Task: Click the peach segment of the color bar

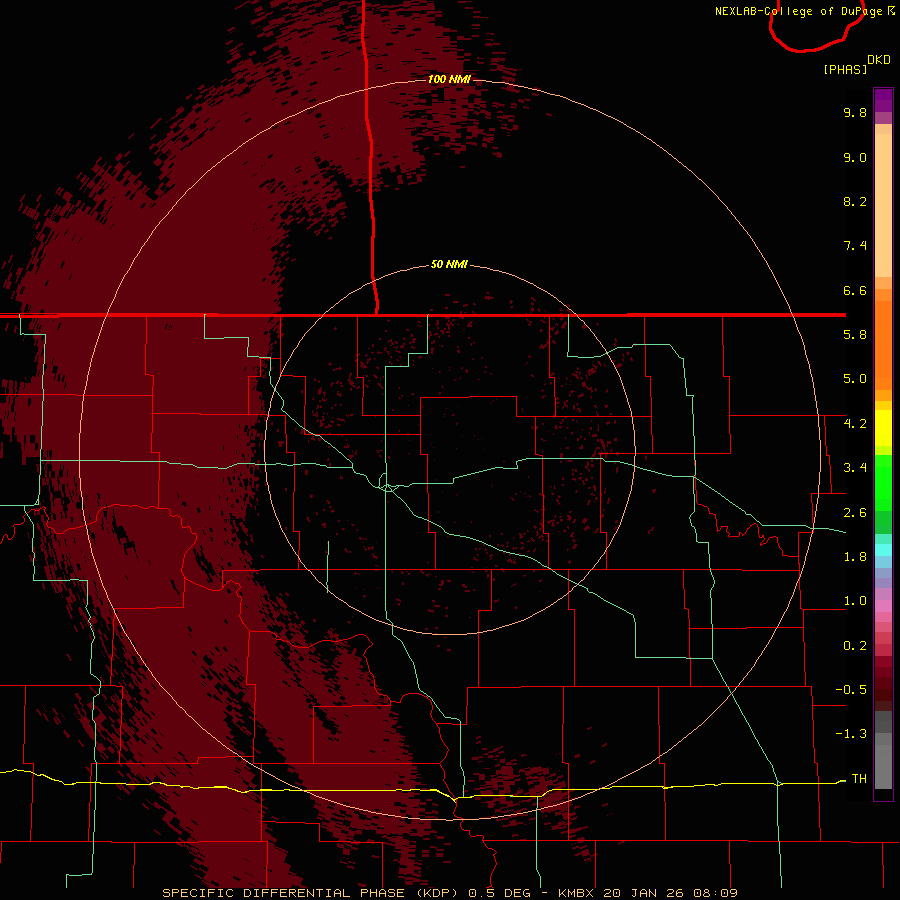Action: (x=883, y=205)
